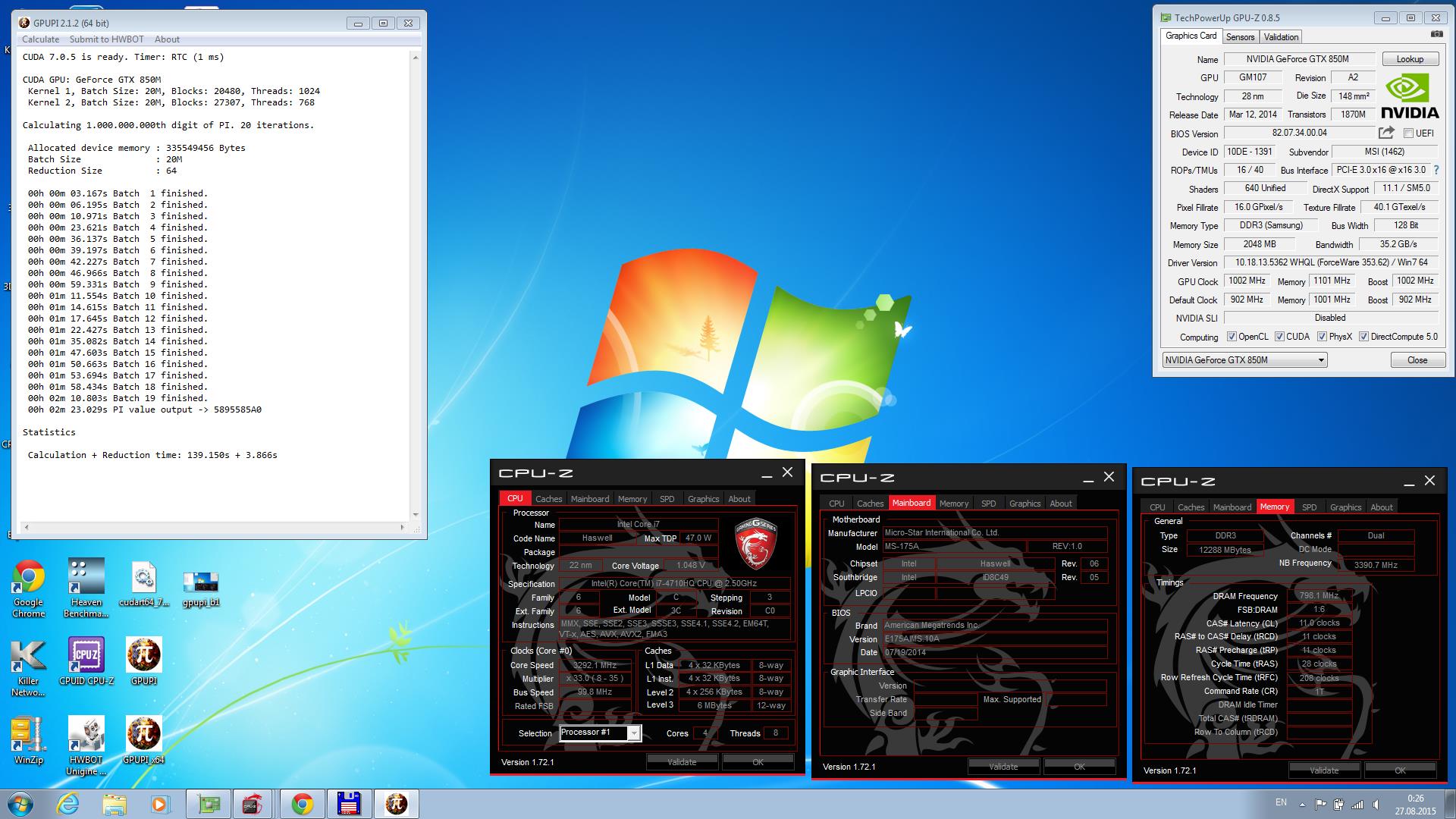
Task: Click the Lookup button in GPU-Z
Action: 1410,59
